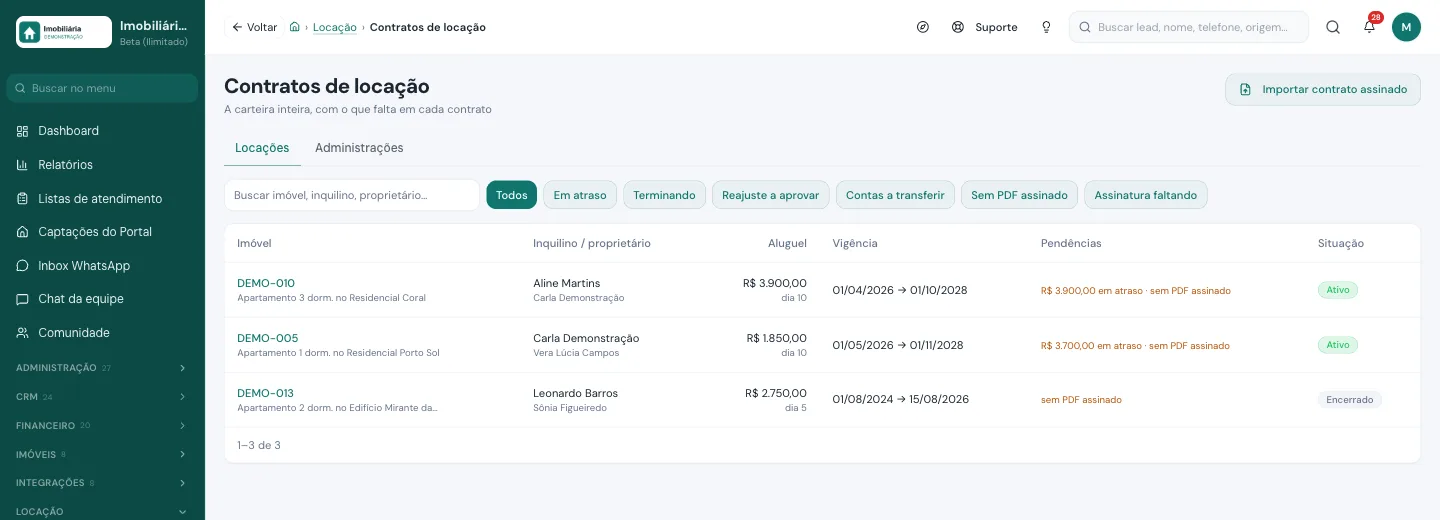
Task: Click Carla Demonstração tenant in DEMO-005 row
Action: point(586,338)
